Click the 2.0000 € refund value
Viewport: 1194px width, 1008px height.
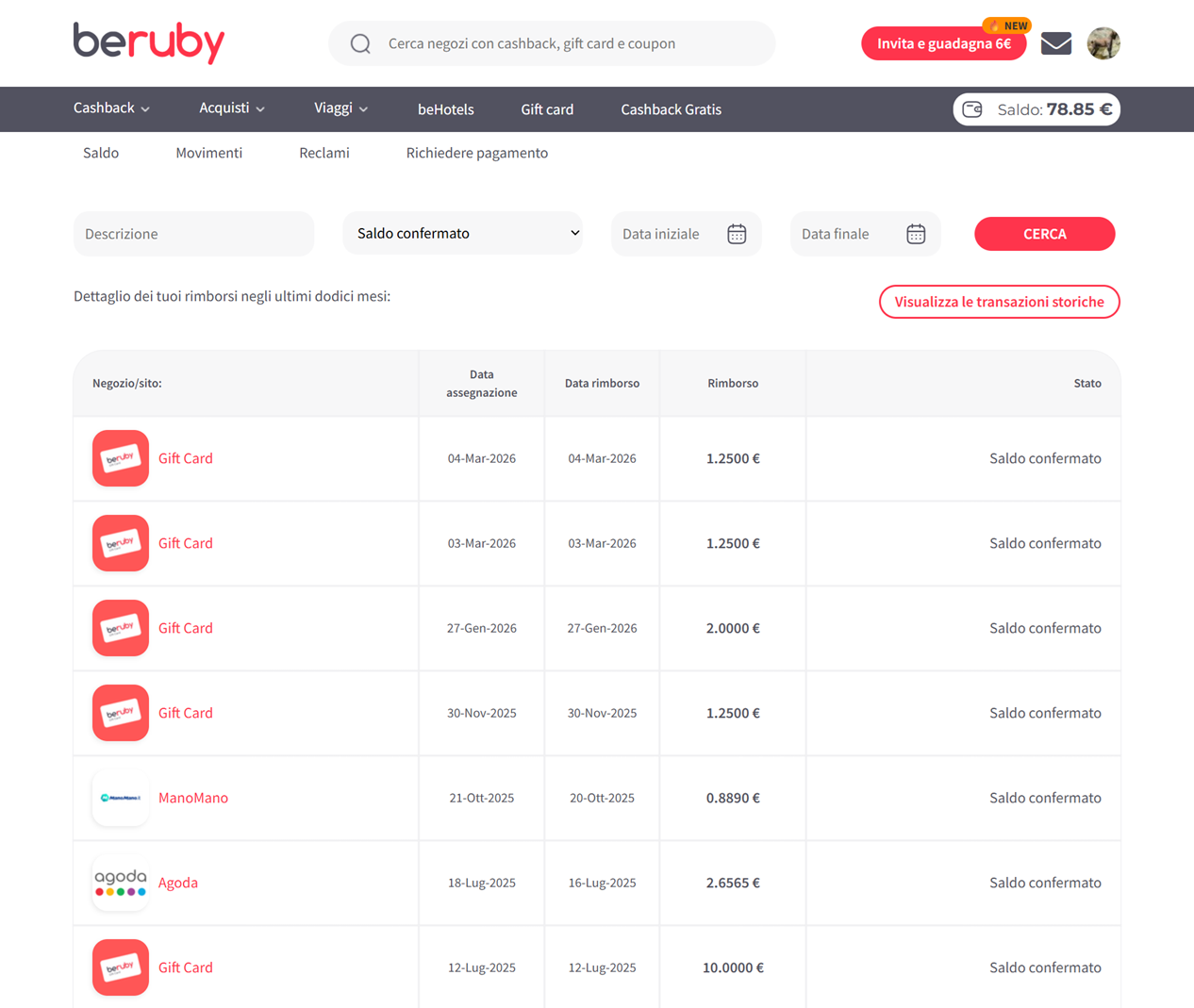click(733, 628)
